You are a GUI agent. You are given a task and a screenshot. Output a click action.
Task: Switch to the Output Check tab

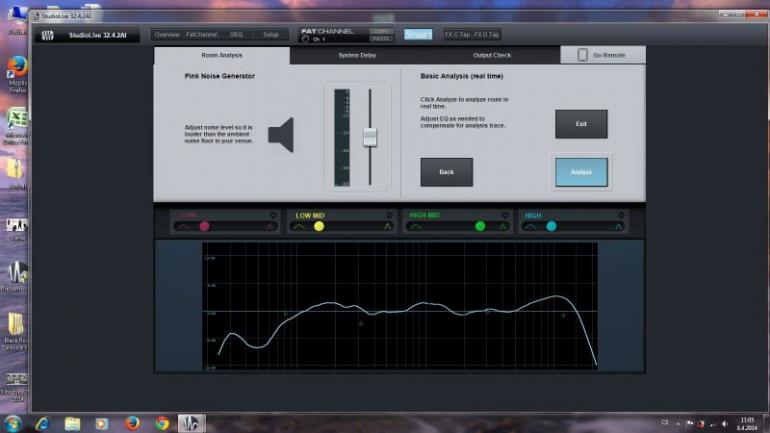point(492,55)
